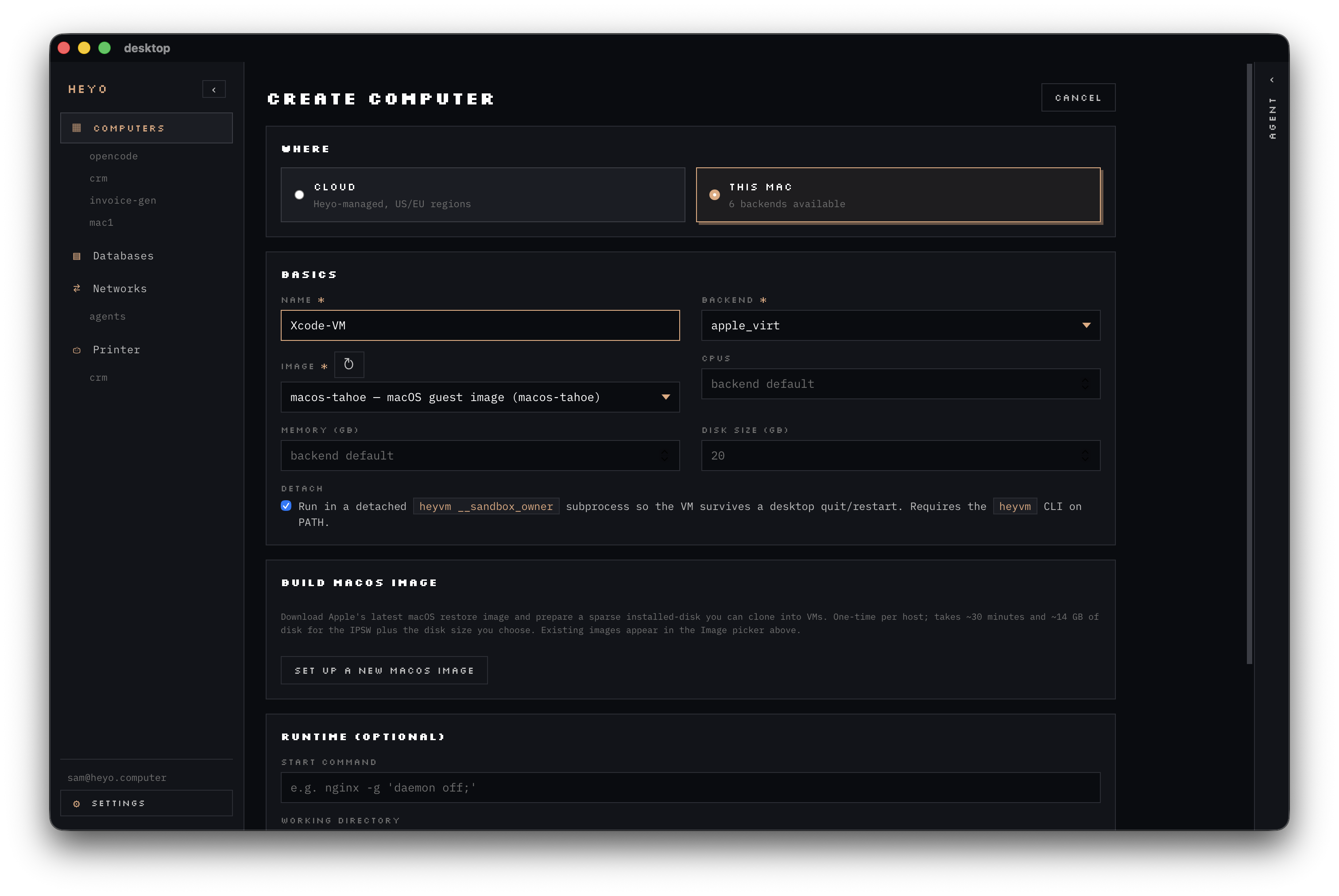Click the sam@heyo.computer account text
The height and width of the screenshot is (896, 1339).
(x=116, y=778)
